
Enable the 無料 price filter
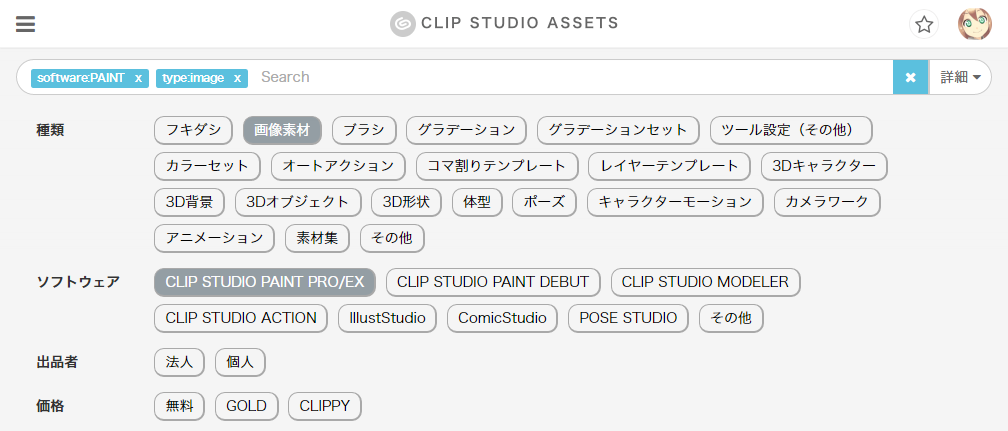click(180, 406)
